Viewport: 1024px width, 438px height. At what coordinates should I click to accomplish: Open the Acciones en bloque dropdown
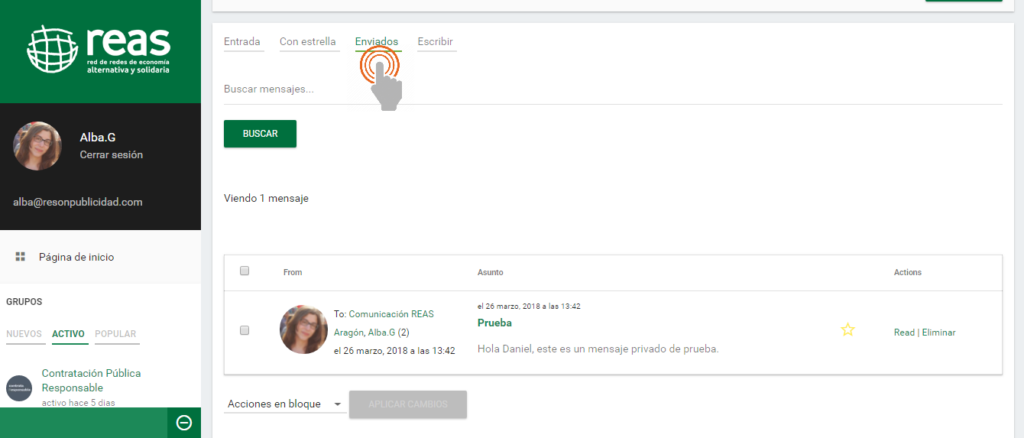click(284, 404)
